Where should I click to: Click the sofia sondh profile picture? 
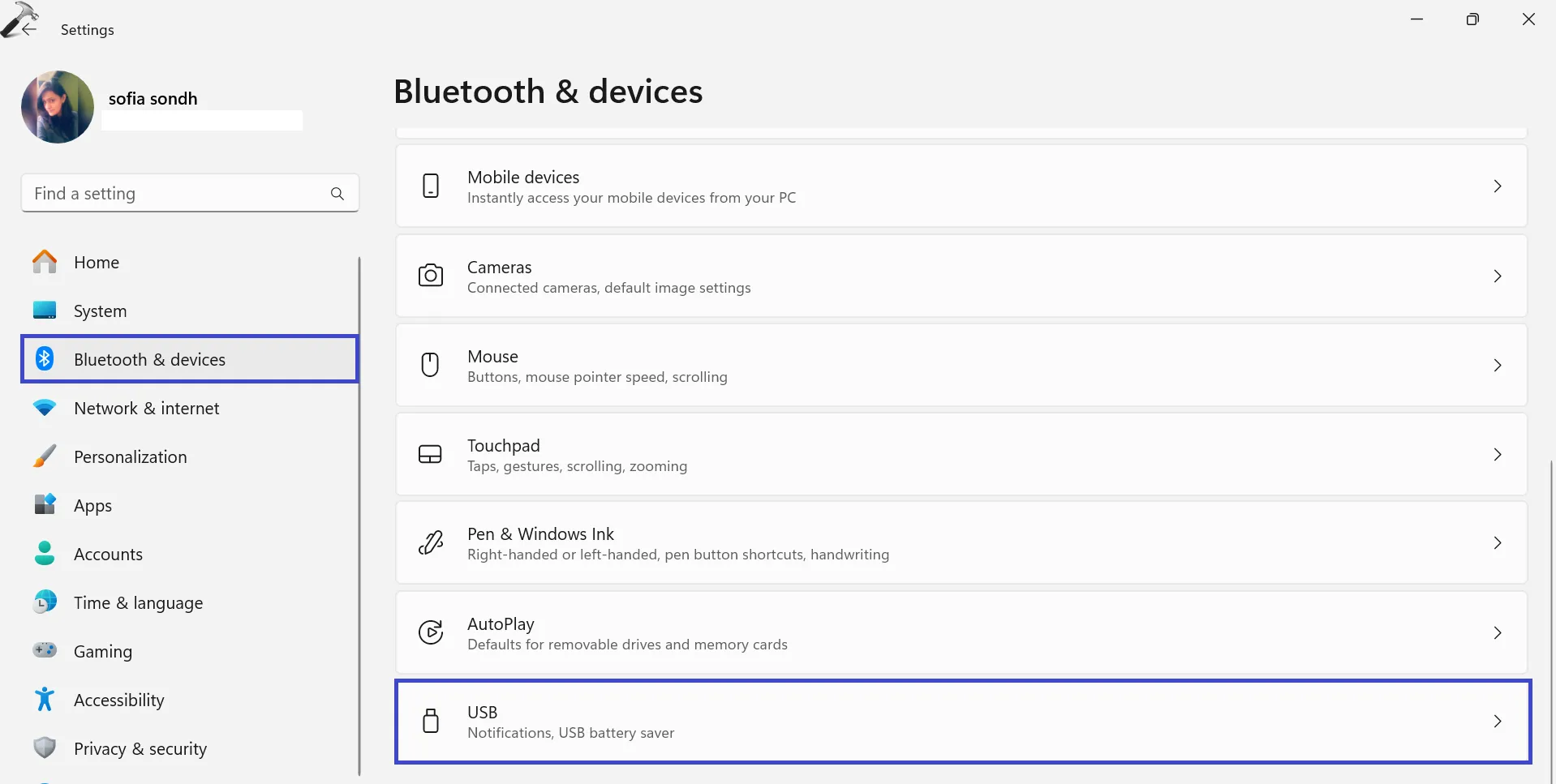click(x=57, y=106)
